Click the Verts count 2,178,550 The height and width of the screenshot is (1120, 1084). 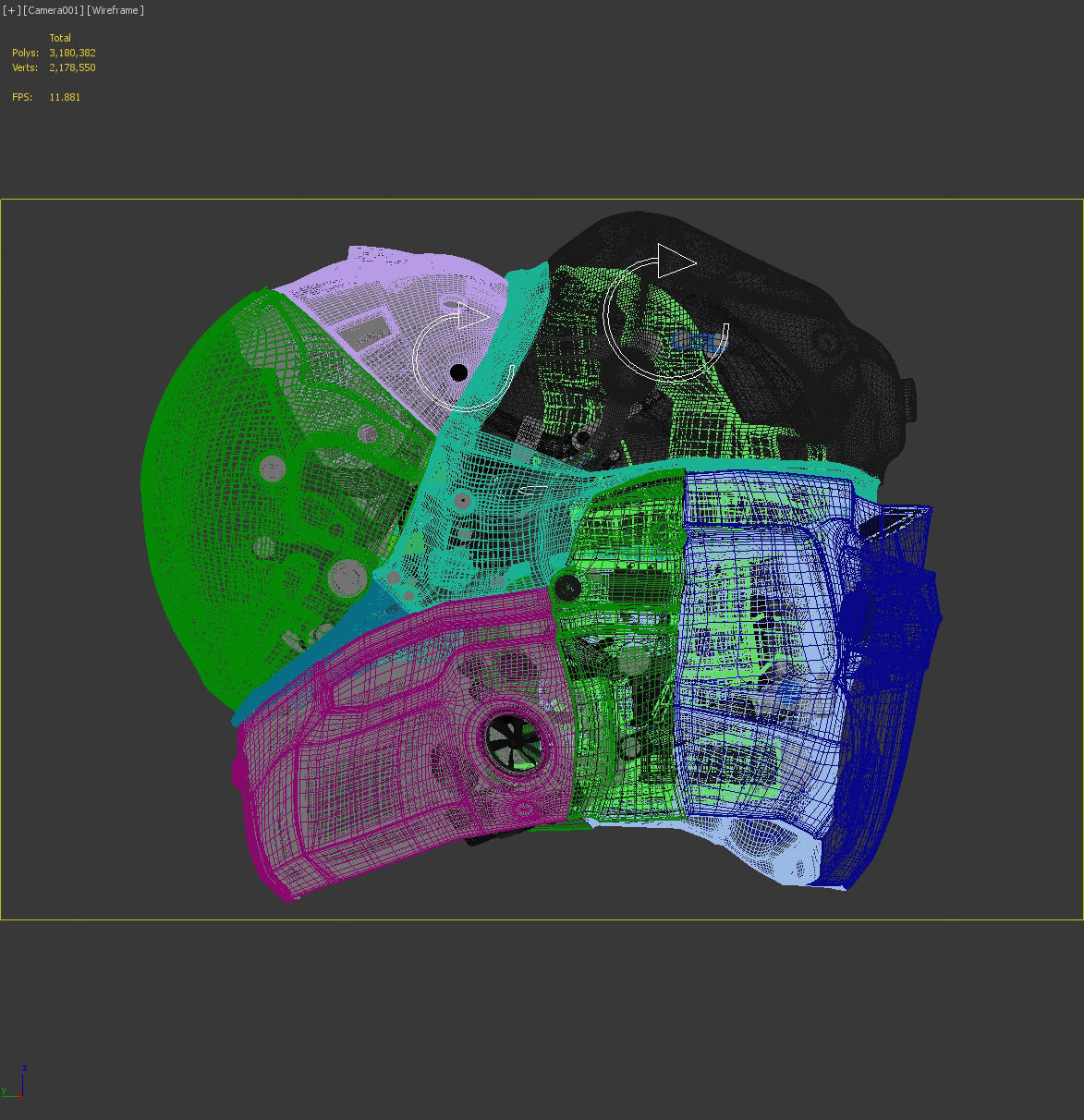[x=73, y=67]
